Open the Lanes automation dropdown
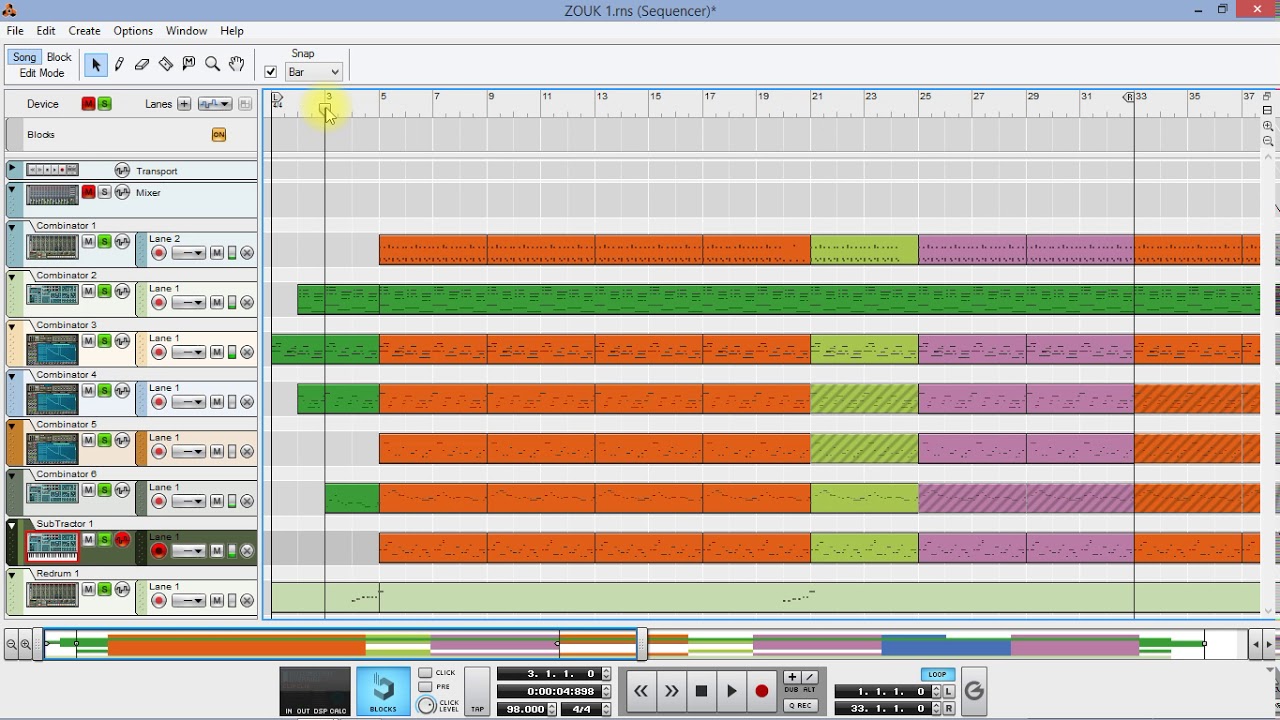This screenshot has width=1280, height=720. (214, 104)
